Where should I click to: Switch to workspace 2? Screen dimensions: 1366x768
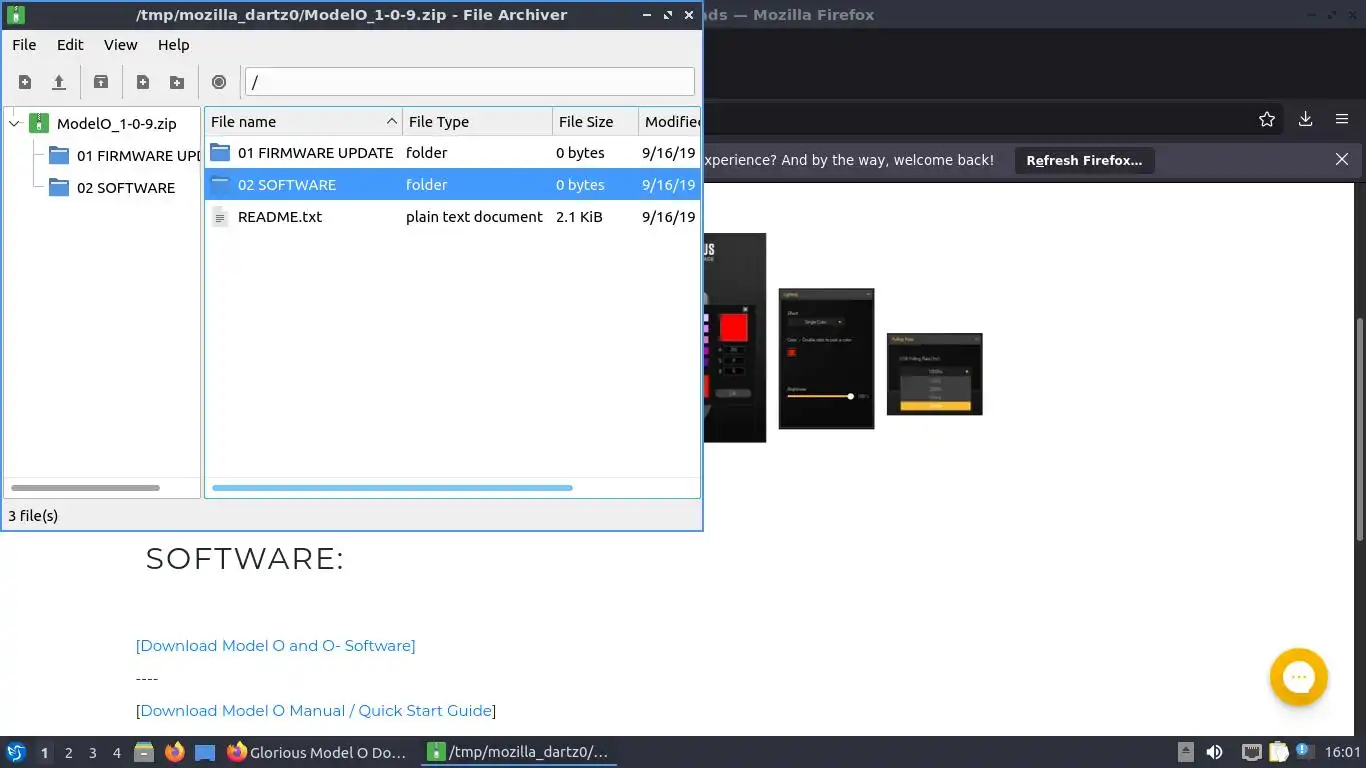68,753
